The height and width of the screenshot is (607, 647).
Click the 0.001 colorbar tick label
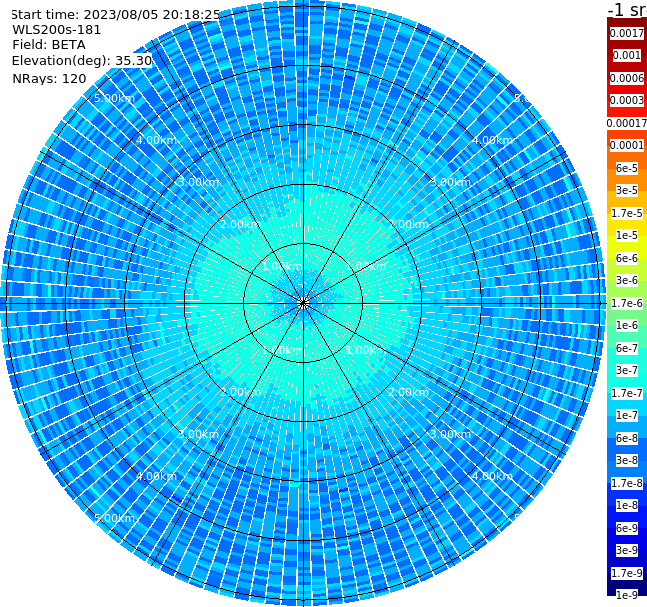point(627,56)
